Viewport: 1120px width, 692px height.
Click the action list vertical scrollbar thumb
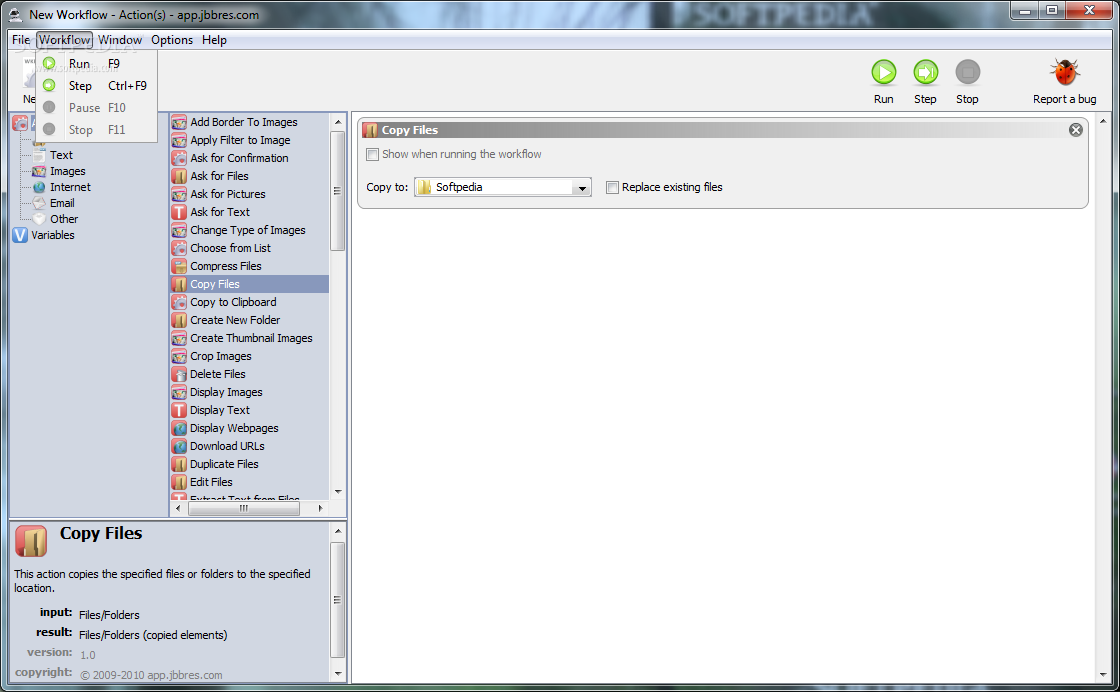point(338,191)
